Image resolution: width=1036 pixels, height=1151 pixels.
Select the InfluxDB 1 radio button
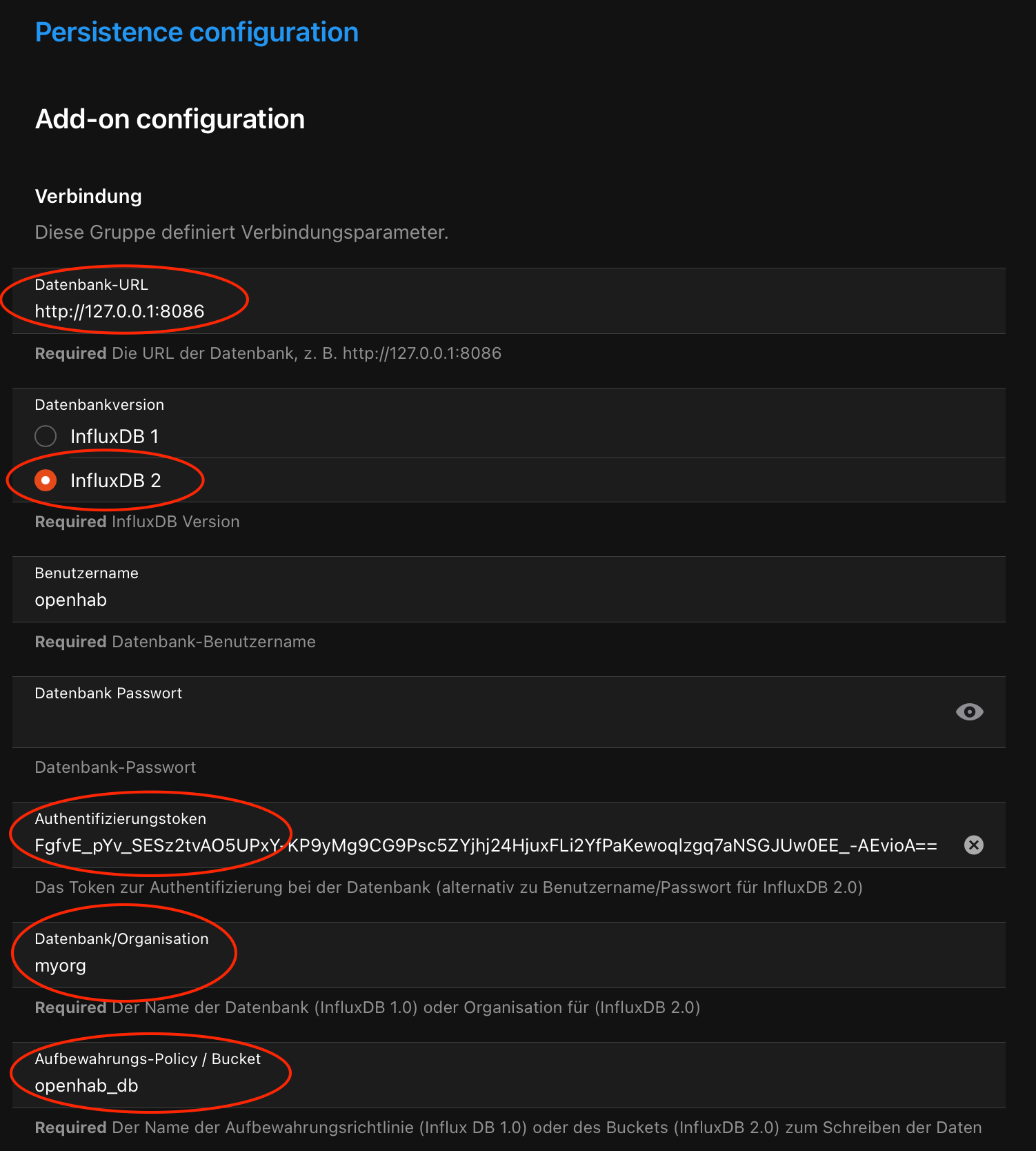pos(46,436)
